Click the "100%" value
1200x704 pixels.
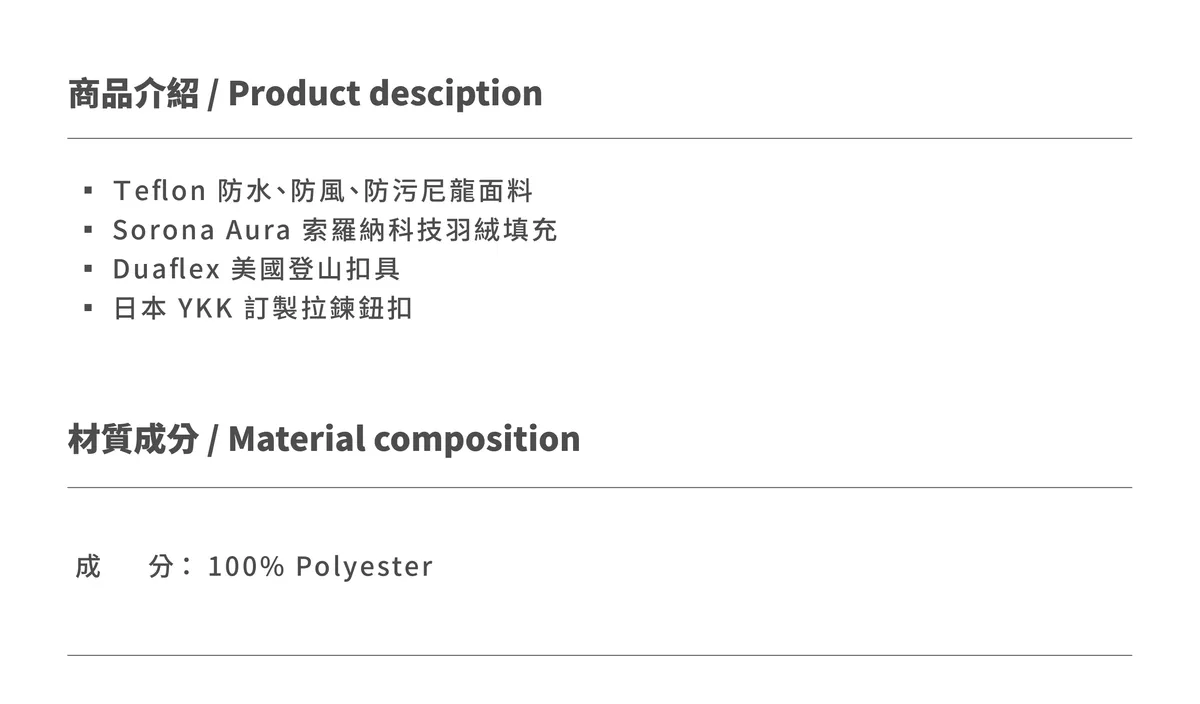[x=246, y=567]
